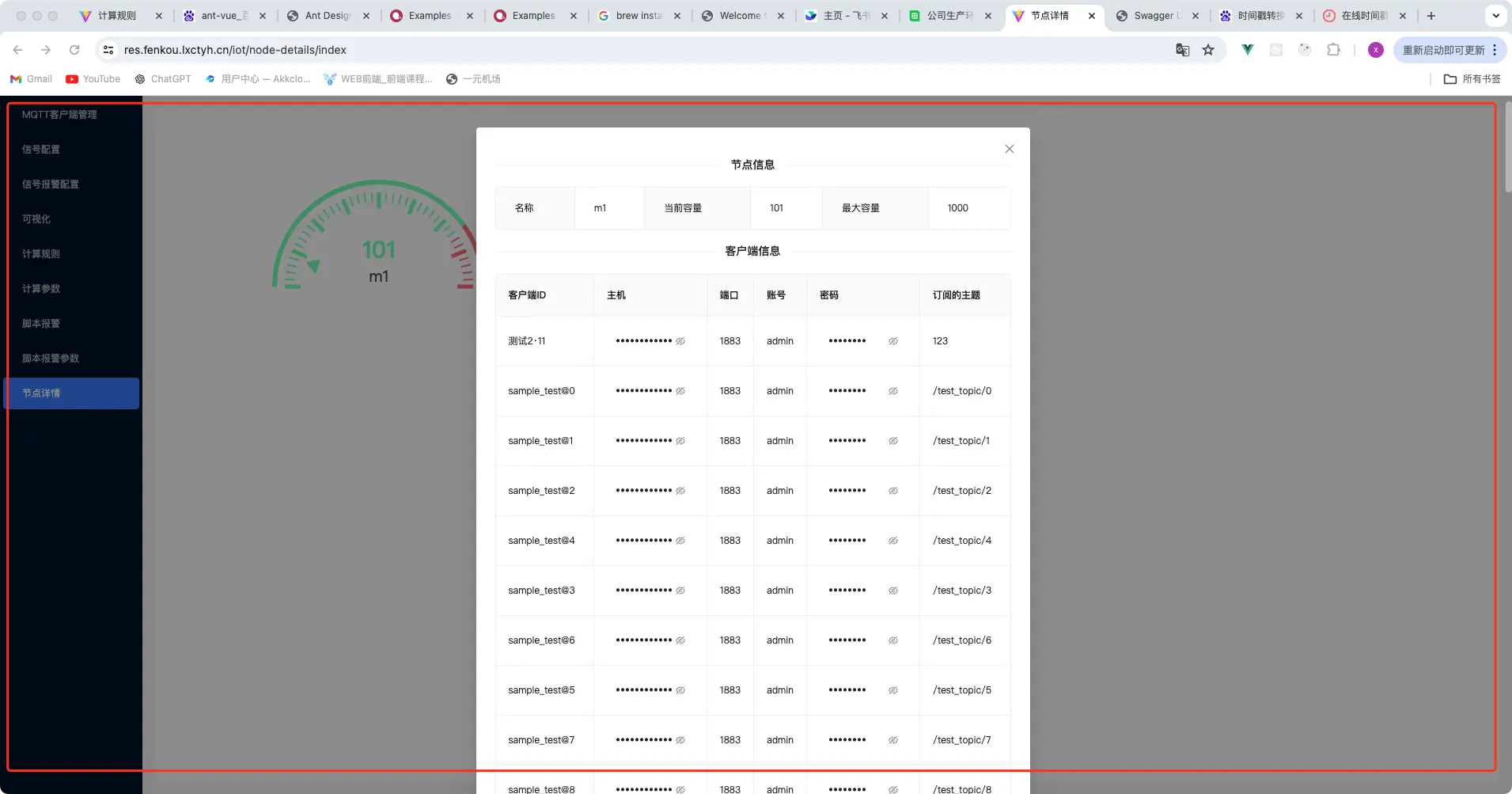Viewport: 1512px width, 794px height.
Task: Close the node details modal dialog
Action: click(x=1009, y=149)
